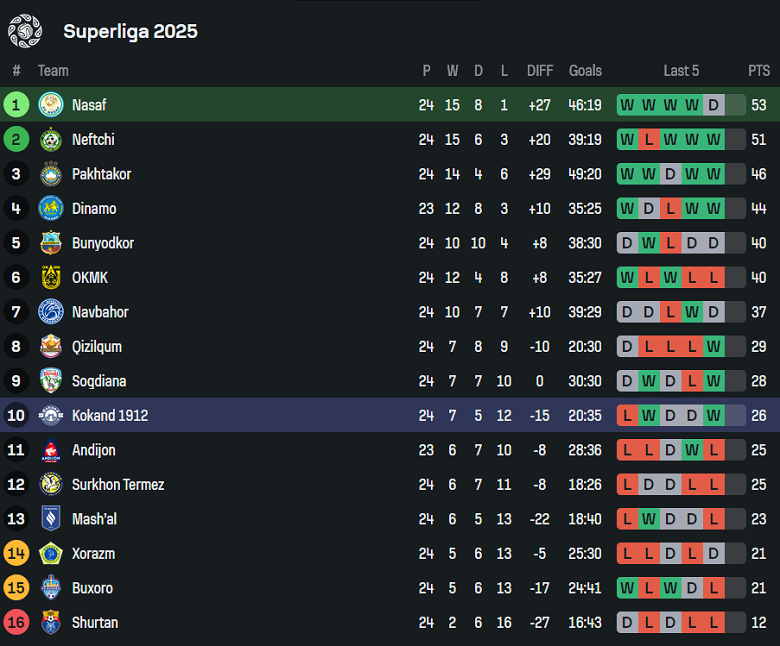
Task: Click the Goals column header
Action: click(x=585, y=71)
